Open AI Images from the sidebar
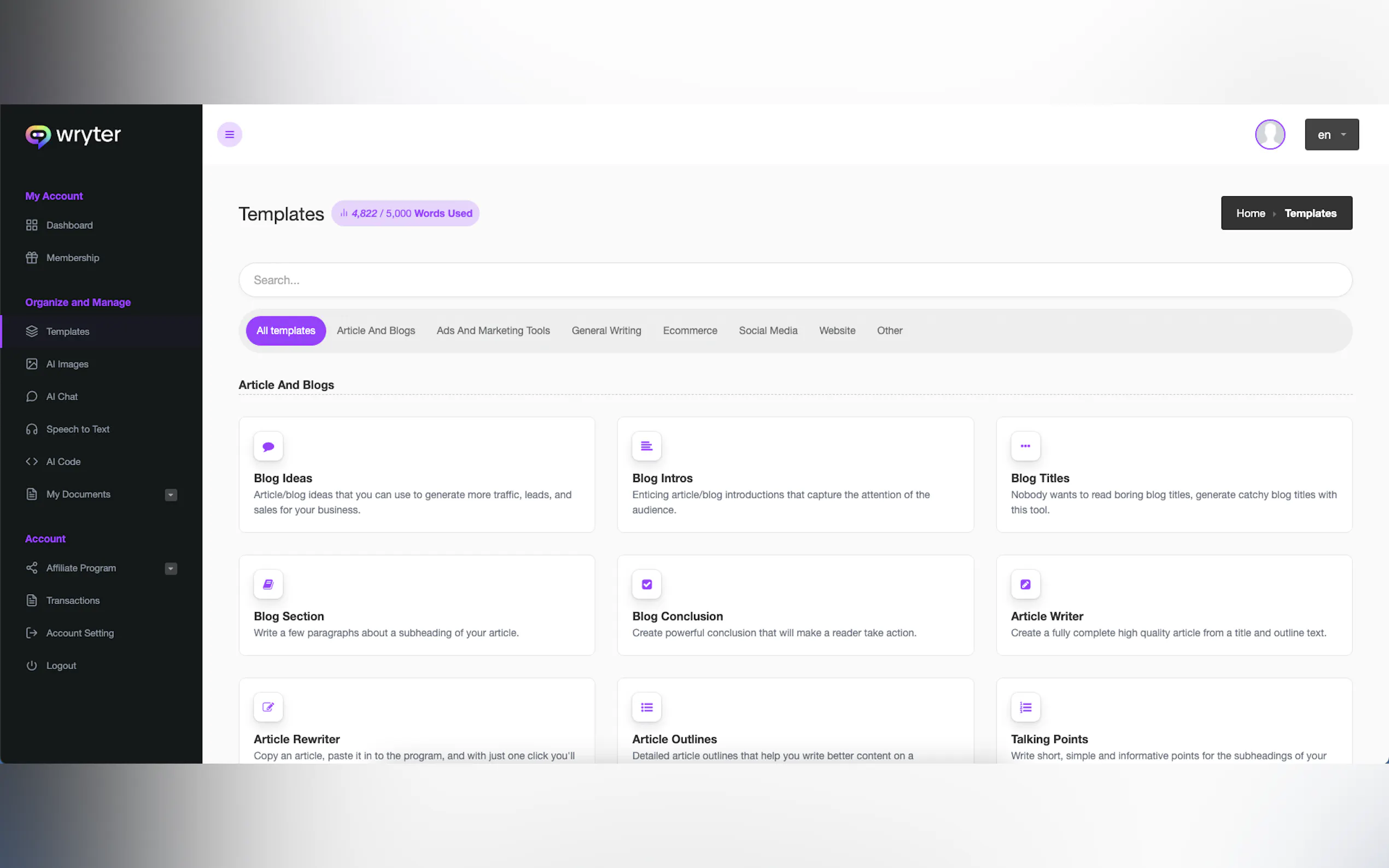 [67, 364]
